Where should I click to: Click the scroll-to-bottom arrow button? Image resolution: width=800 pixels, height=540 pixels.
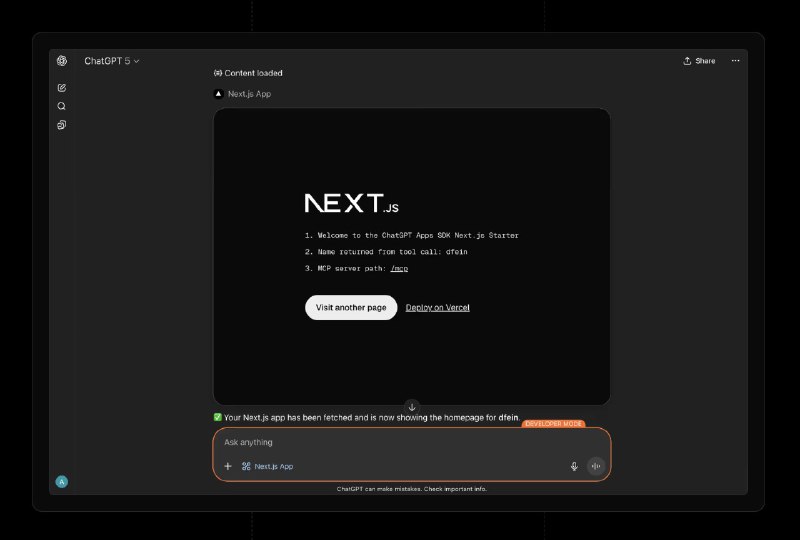[412, 407]
